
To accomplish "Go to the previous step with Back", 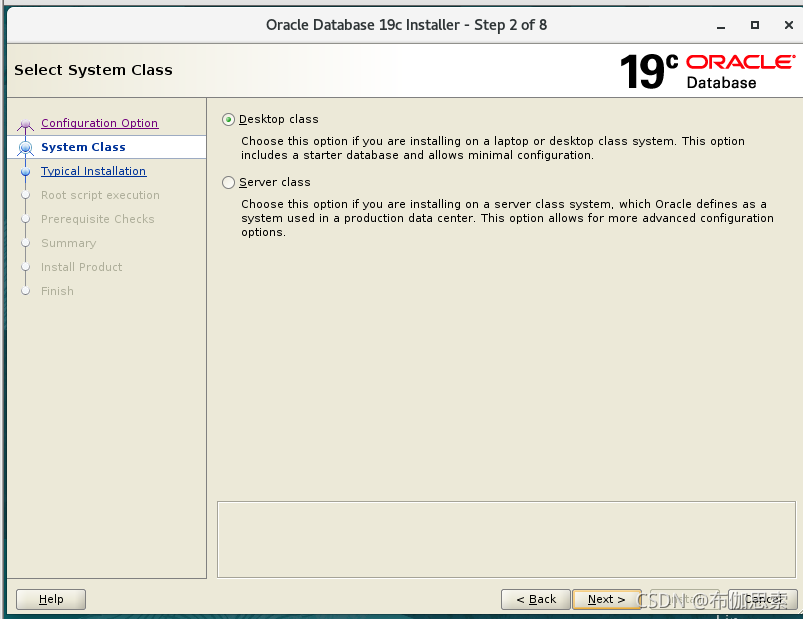I will pos(536,599).
